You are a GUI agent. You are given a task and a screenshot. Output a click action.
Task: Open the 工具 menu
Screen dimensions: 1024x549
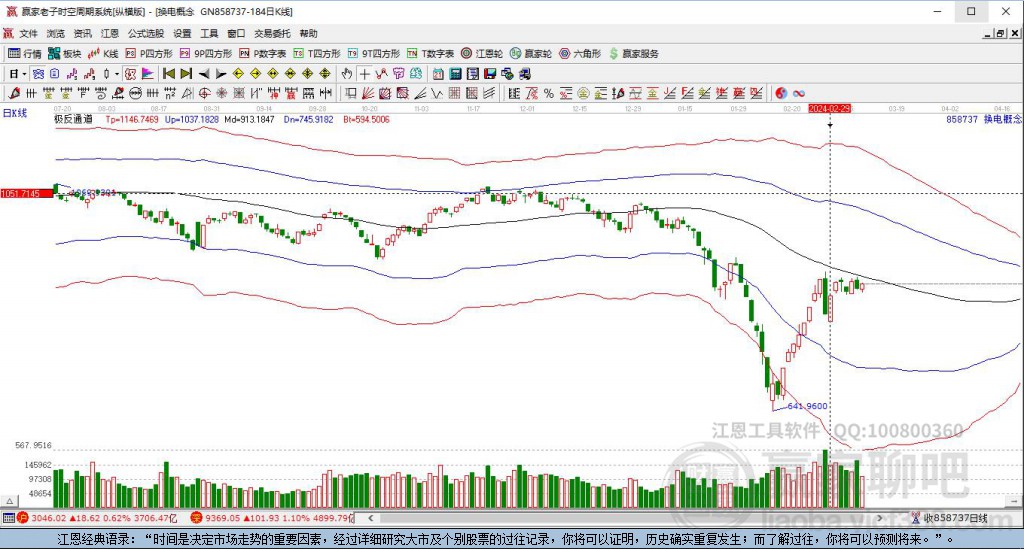coord(209,33)
